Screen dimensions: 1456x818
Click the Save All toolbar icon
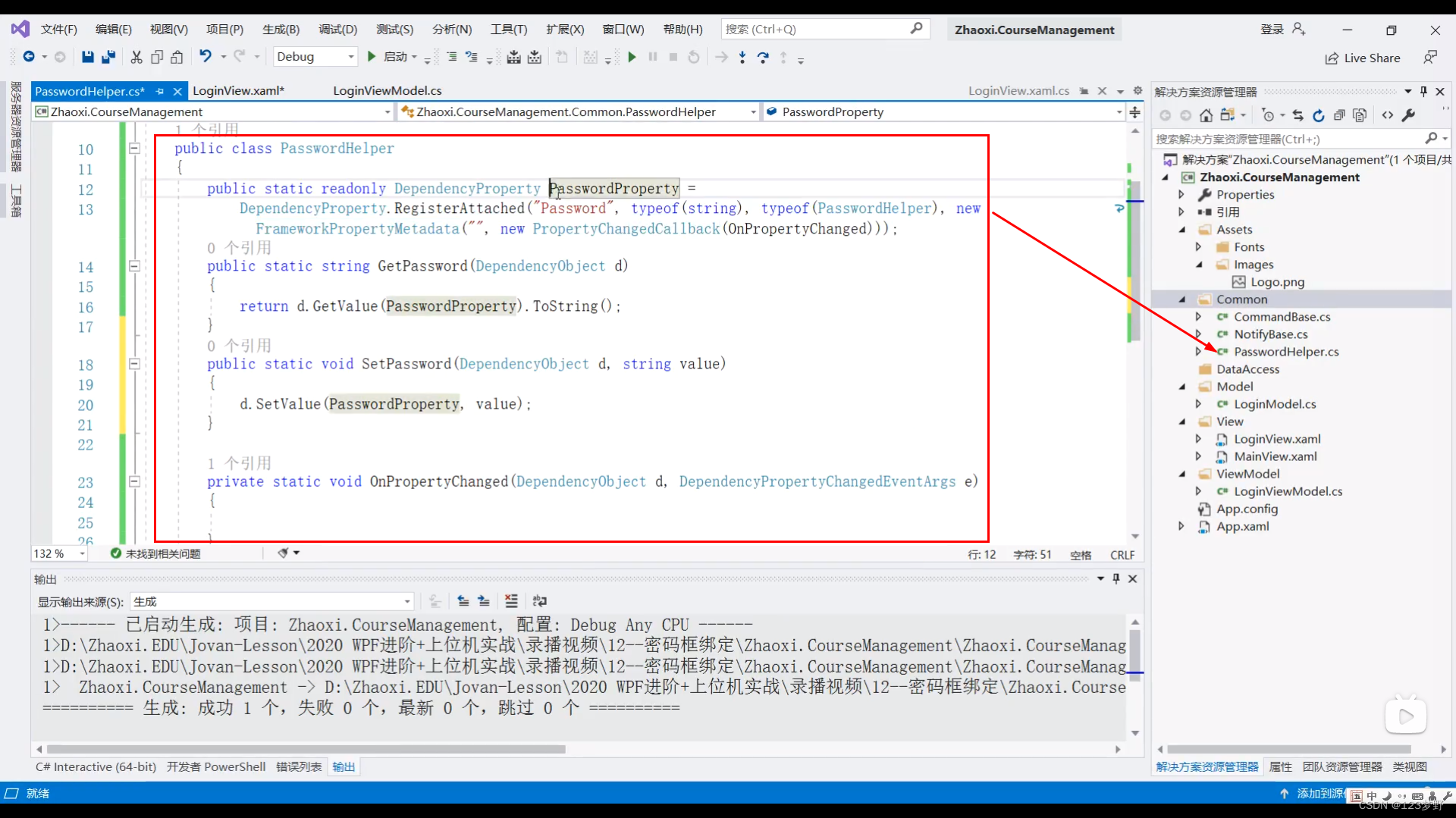[108, 57]
